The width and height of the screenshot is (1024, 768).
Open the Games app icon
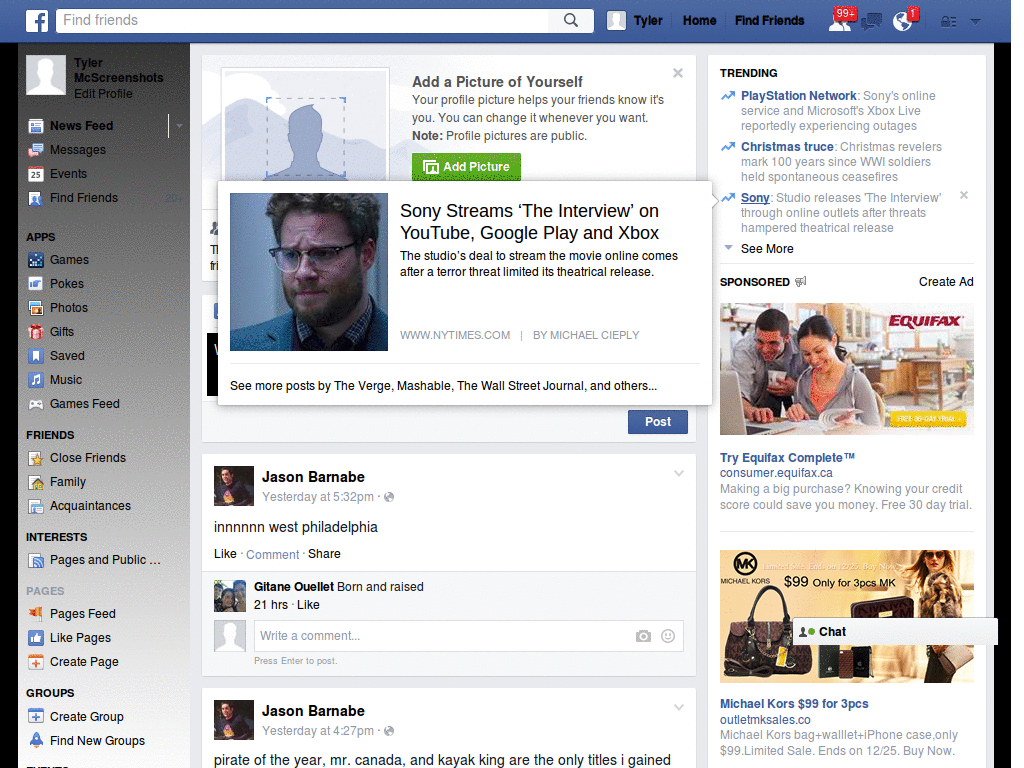[x=36, y=260]
